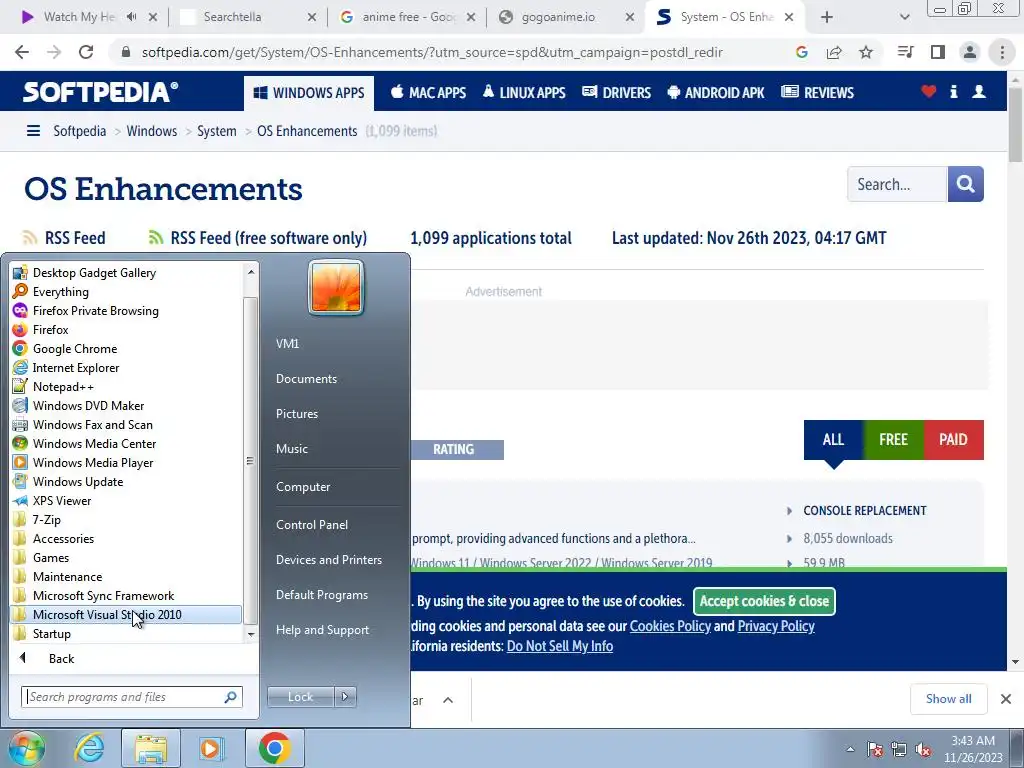
Task: Open the Cookies Policy link
Action: coord(670,626)
